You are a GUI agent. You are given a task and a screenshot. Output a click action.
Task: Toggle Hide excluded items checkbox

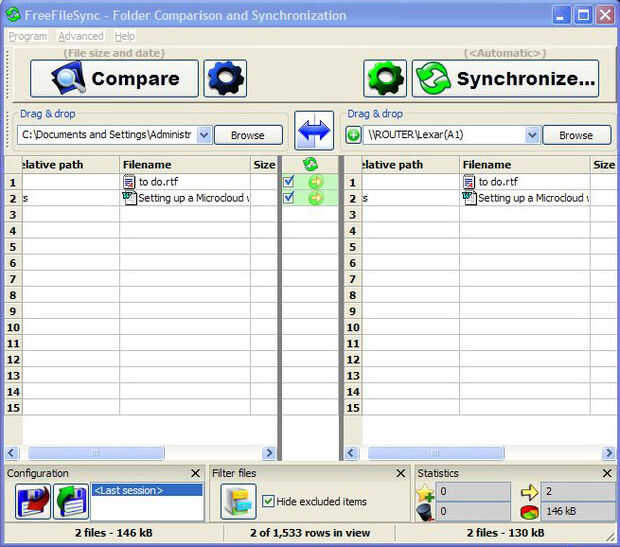tap(268, 502)
